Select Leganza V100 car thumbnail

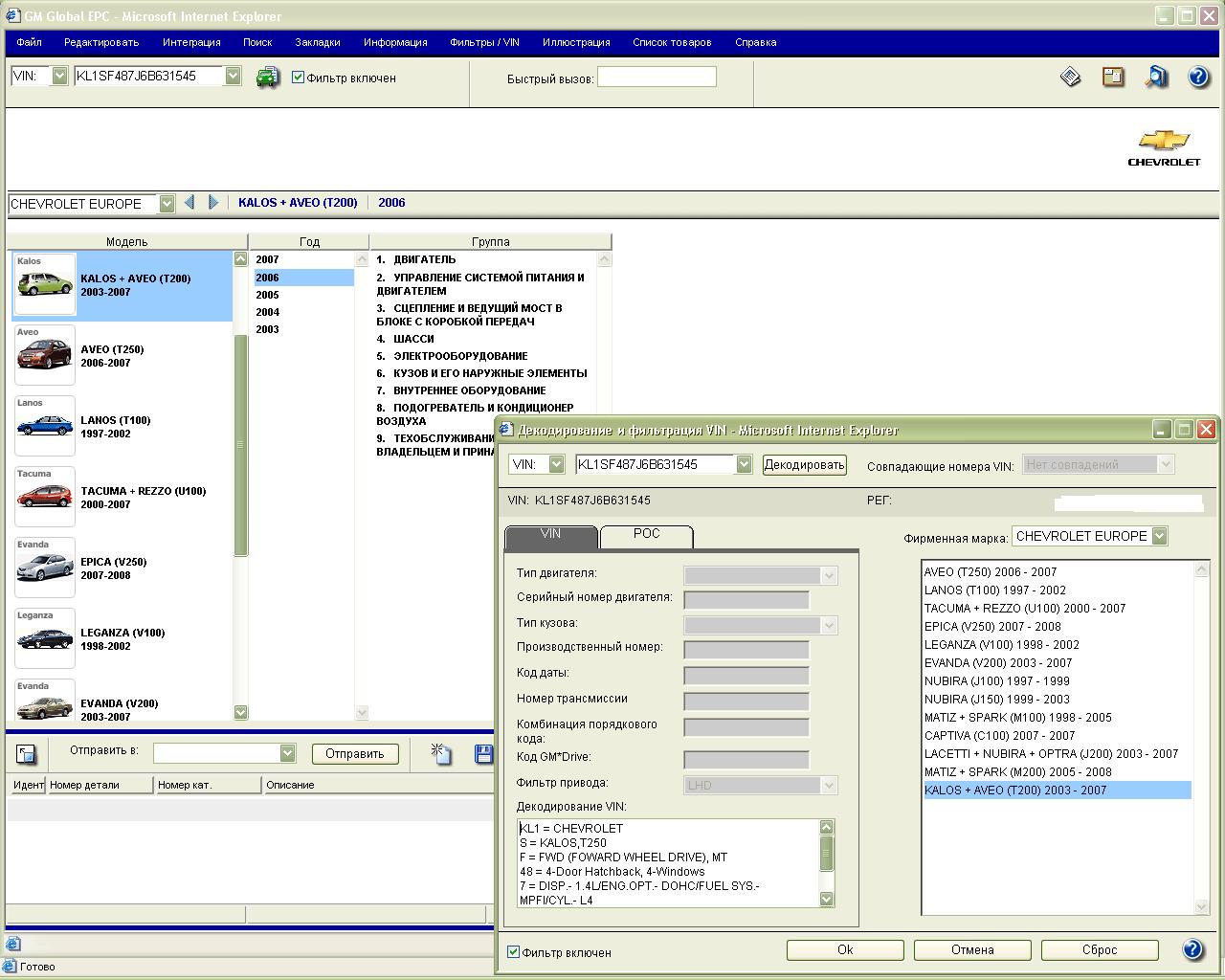tap(45, 638)
